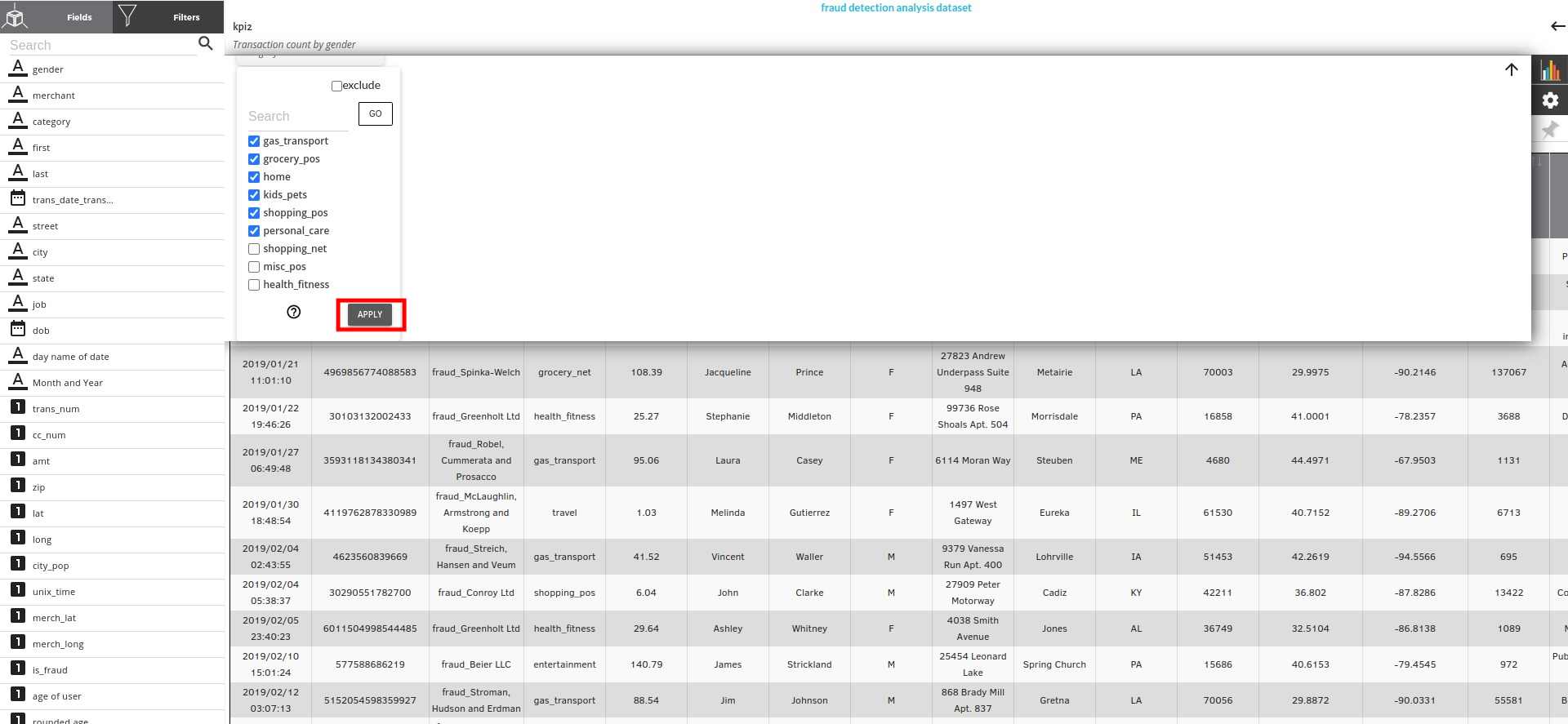Toggle the exclude checkbox

click(336, 86)
